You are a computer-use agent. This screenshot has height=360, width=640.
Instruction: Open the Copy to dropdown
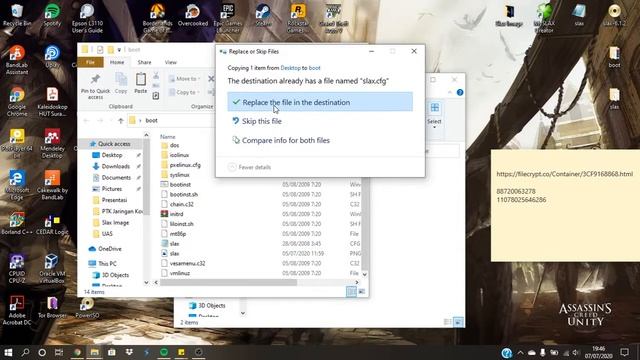click(x=184, y=92)
